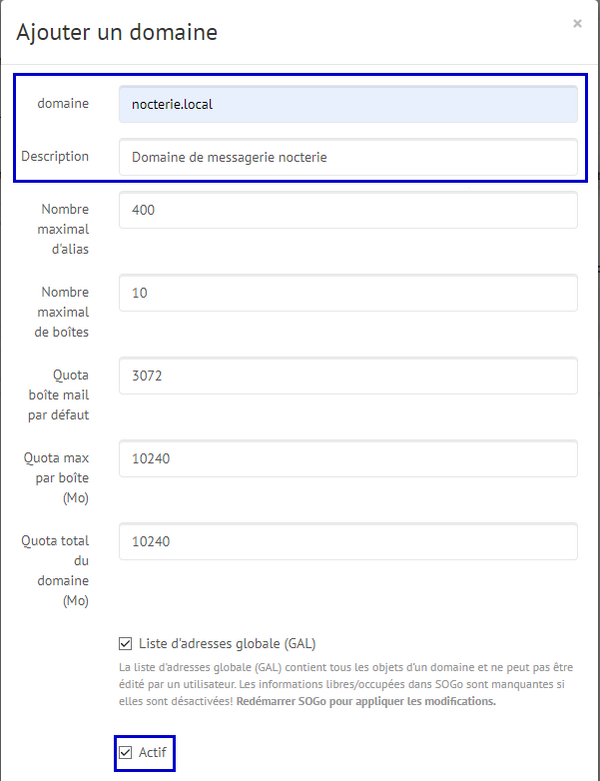Click the "Nombre maximal d'alias" label
This screenshot has height=781, width=600.
65,229
